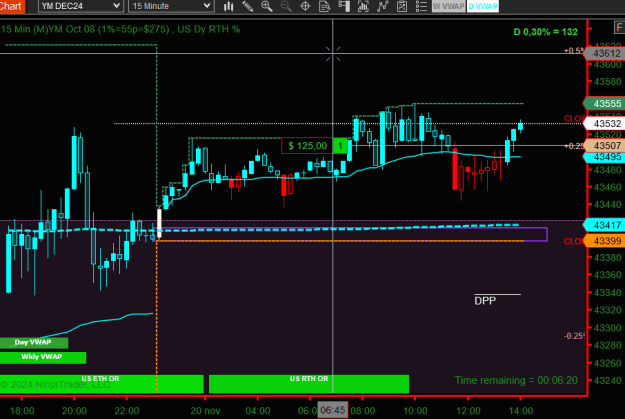The height and width of the screenshot is (419, 625).
Task: Click the tan 43507 price marker
Action: click(605, 146)
